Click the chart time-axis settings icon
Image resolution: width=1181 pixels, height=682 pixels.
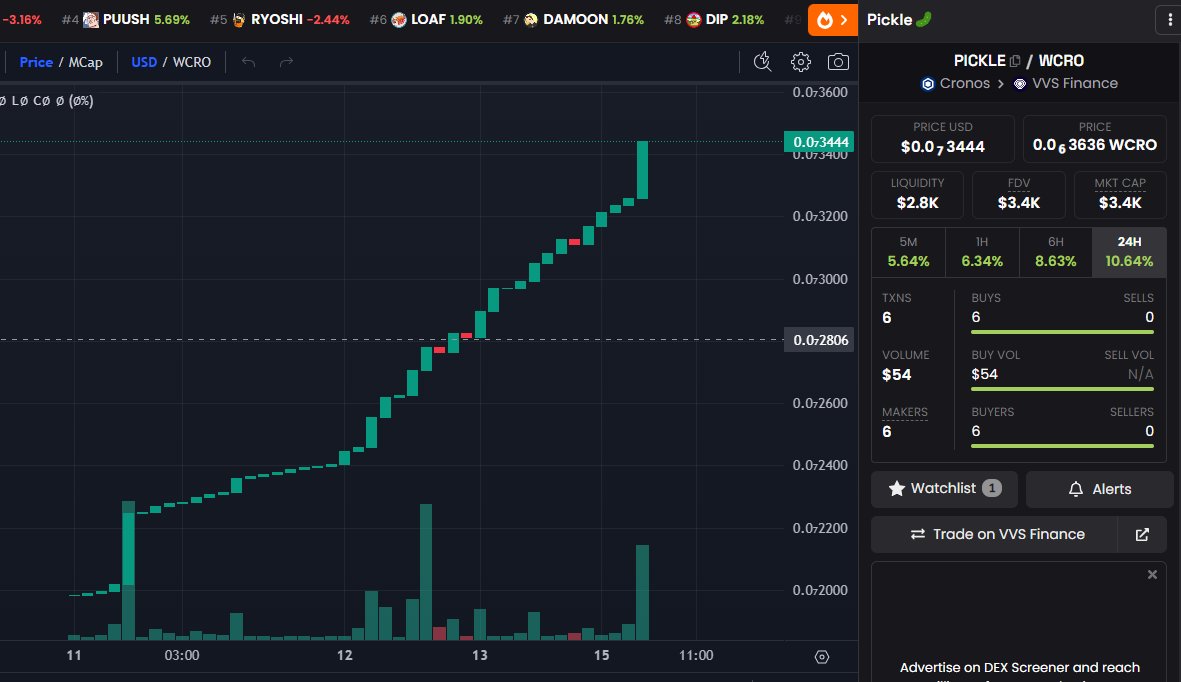pos(822,657)
